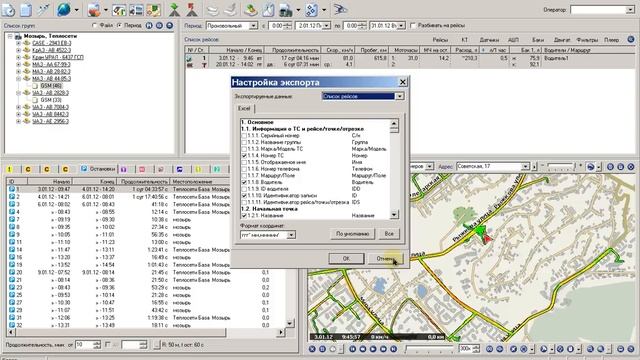The height and width of the screenshot is (360, 640).
Task: Click the yellow '1' icon above the stops table
Action: [9, 169]
